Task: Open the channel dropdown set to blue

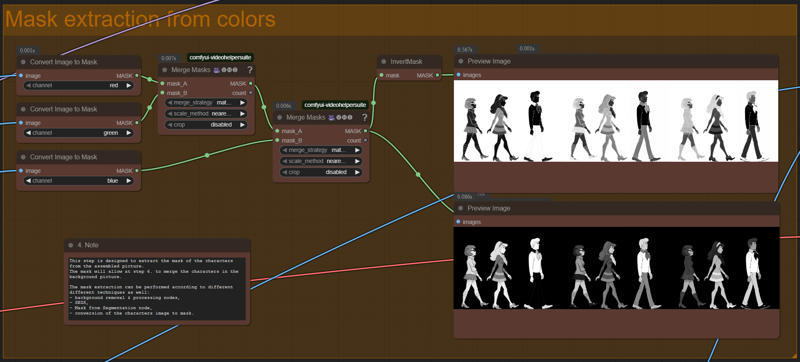Action: 79,180
